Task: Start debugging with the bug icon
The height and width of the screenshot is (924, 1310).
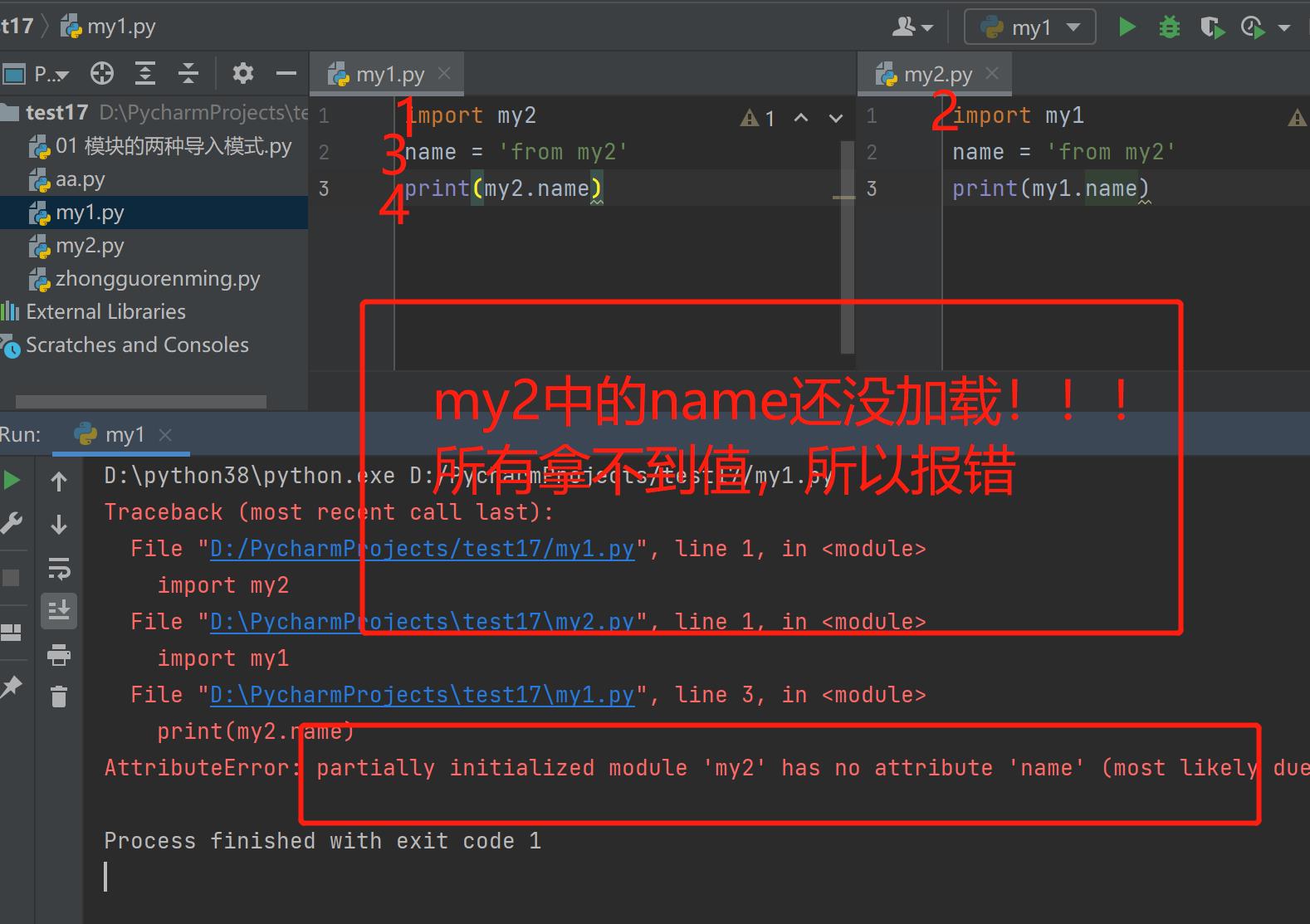Action: (x=1169, y=27)
